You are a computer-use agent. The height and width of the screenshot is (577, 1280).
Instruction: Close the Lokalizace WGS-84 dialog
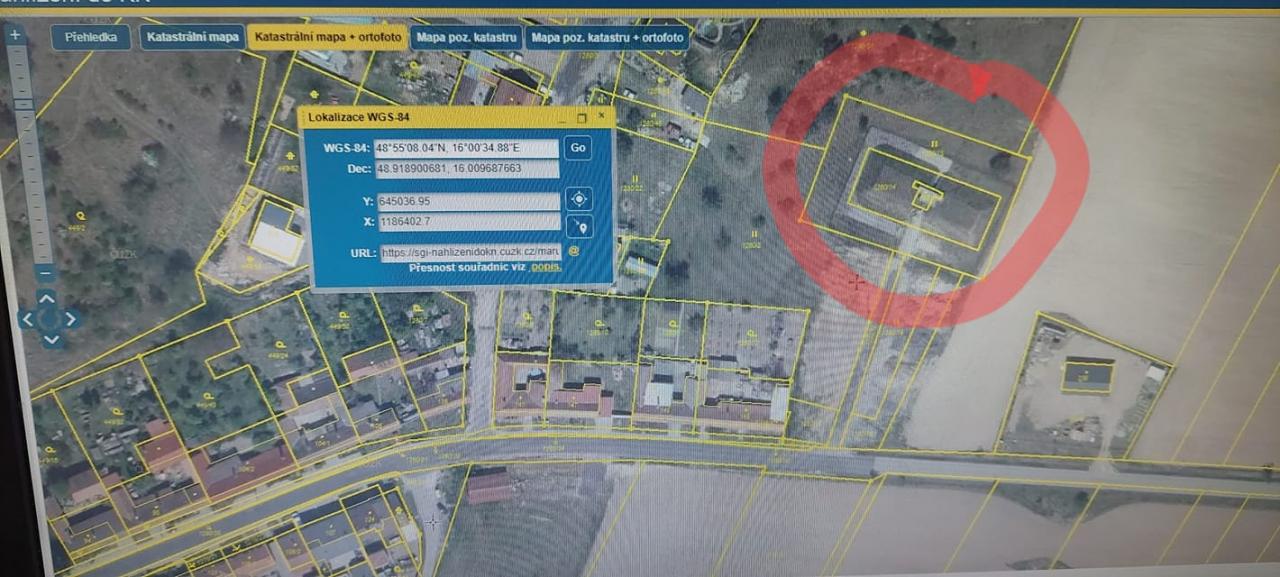point(601,116)
